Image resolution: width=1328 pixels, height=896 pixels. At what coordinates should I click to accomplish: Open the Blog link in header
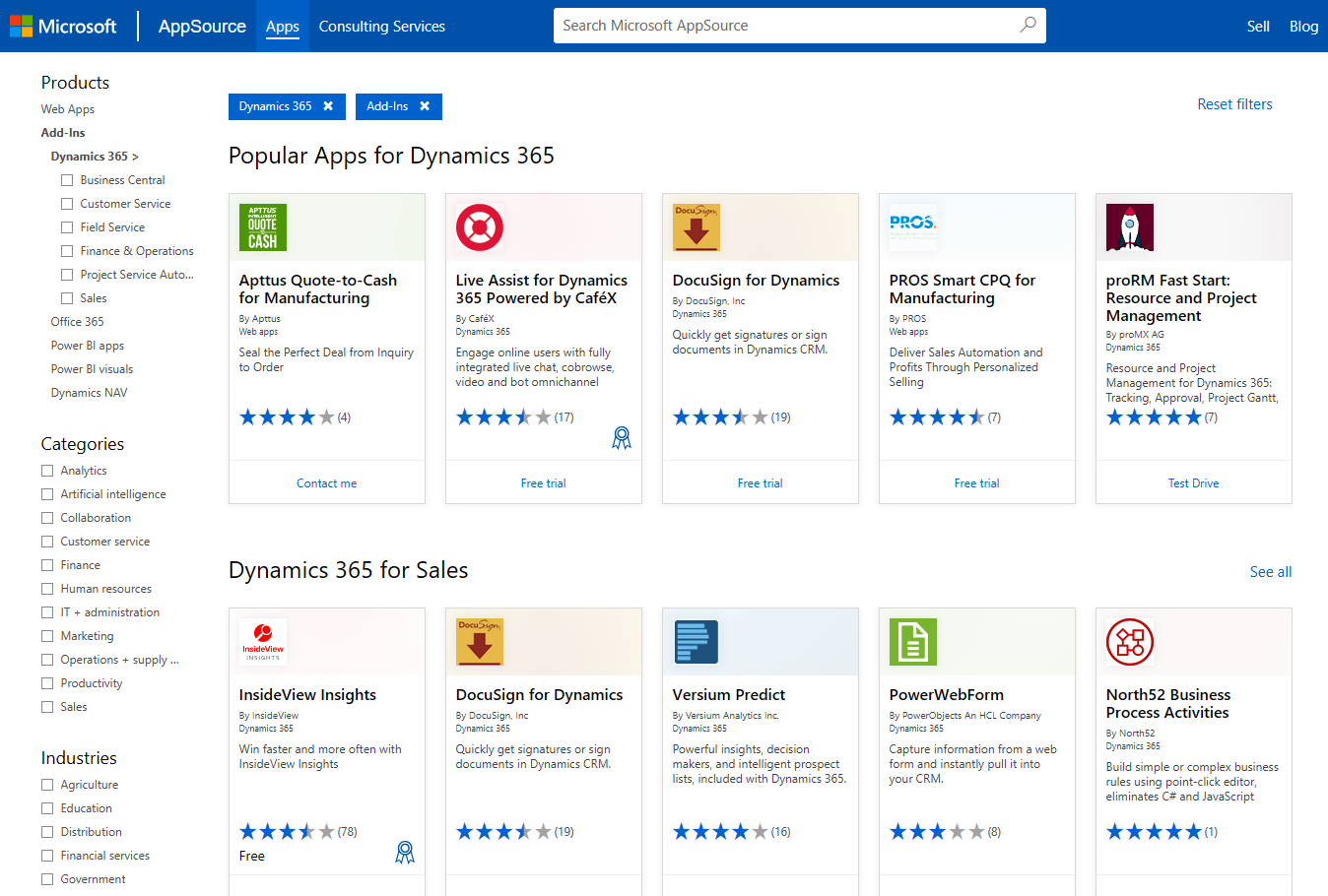point(1303,27)
